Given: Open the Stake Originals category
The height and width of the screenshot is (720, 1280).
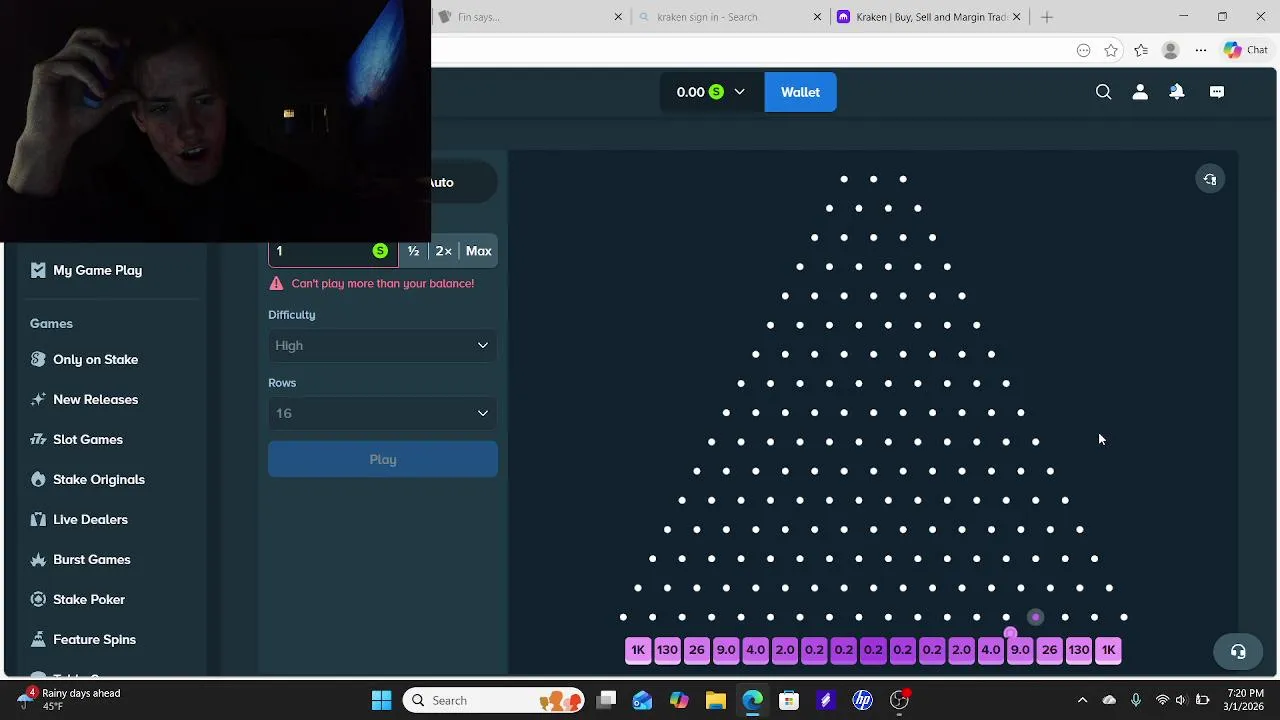Looking at the screenshot, I should click(99, 479).
